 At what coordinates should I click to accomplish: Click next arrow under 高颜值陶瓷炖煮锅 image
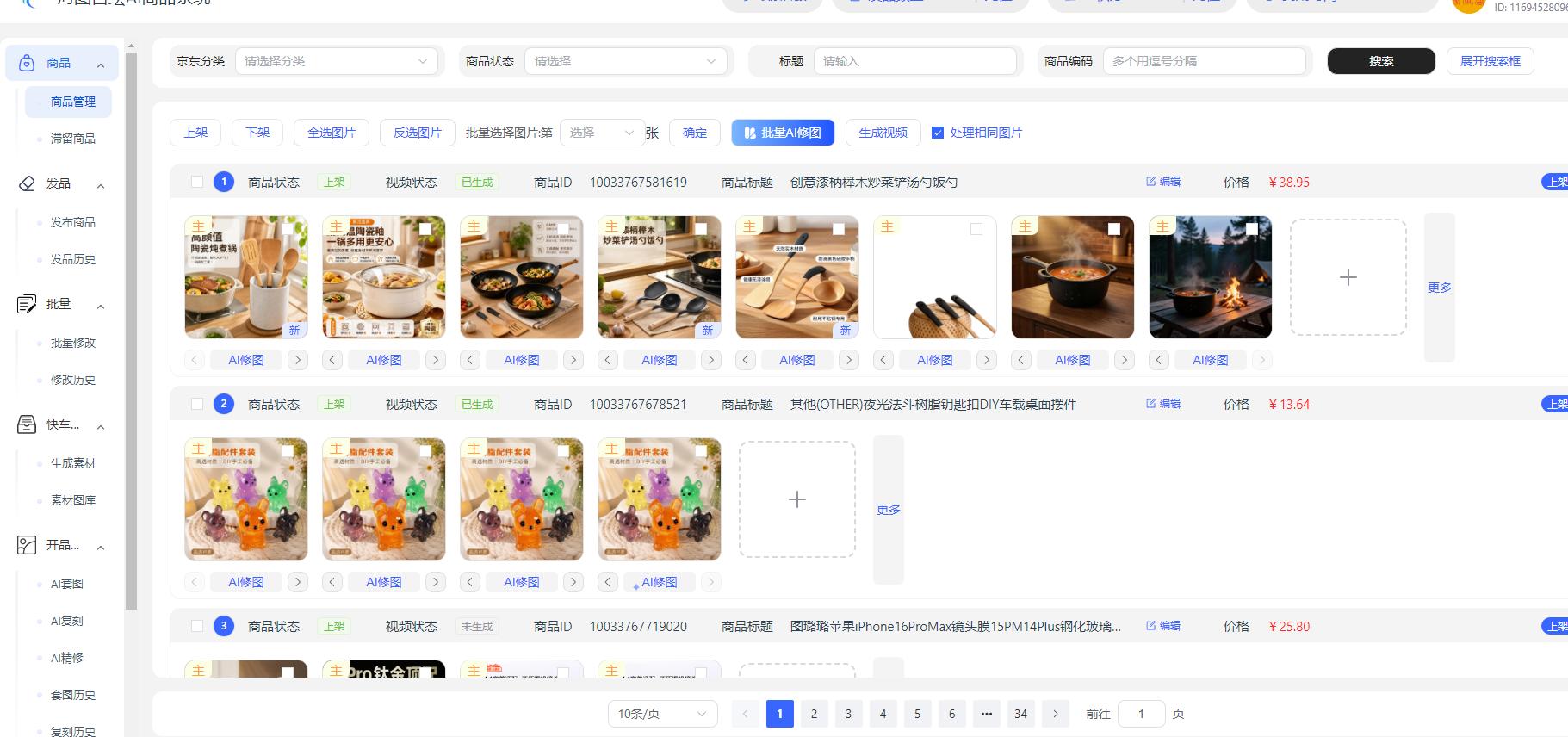coord(298,360)
